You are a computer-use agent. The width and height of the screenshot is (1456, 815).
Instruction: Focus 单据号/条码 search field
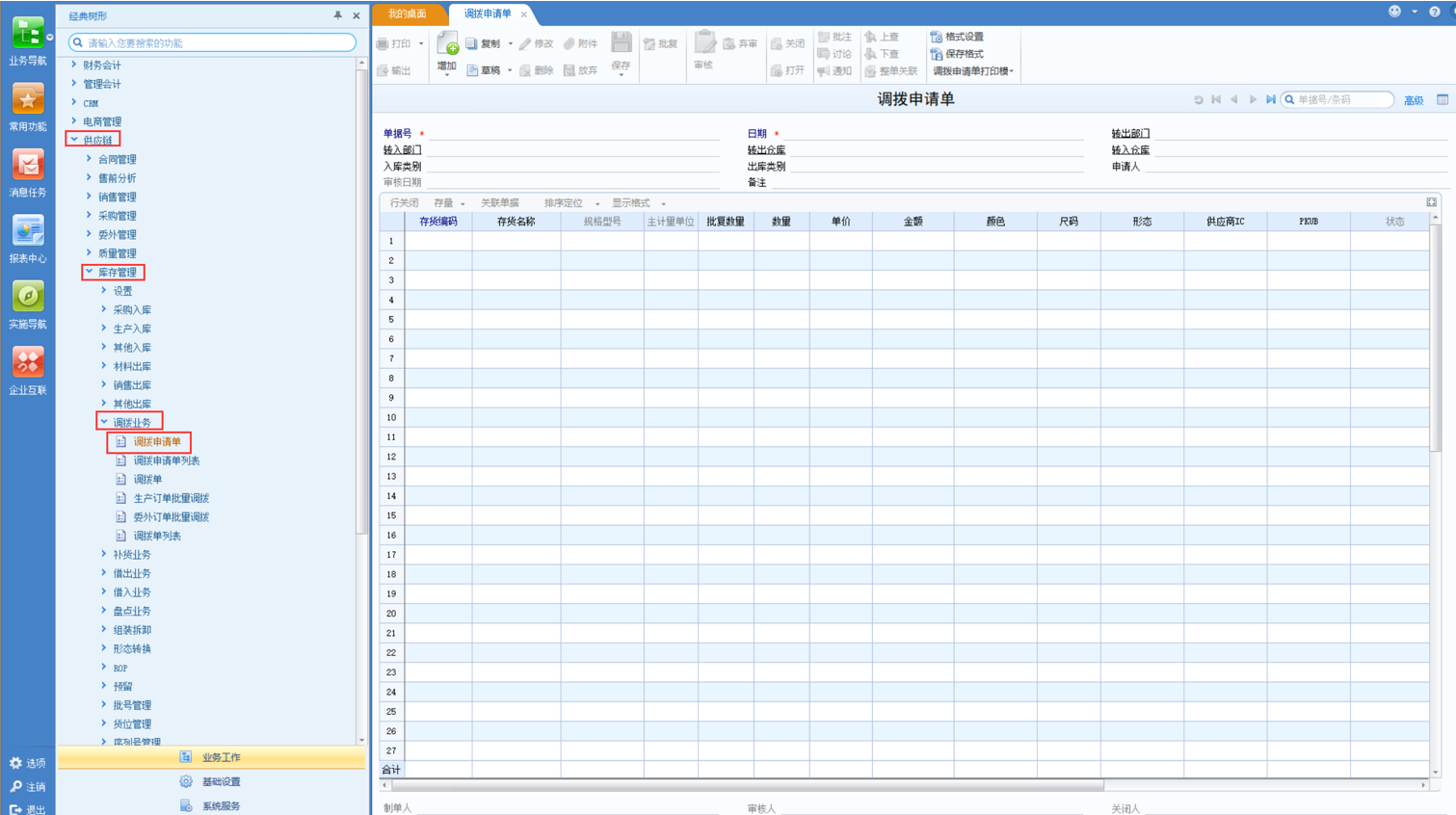pos(1337,99)
